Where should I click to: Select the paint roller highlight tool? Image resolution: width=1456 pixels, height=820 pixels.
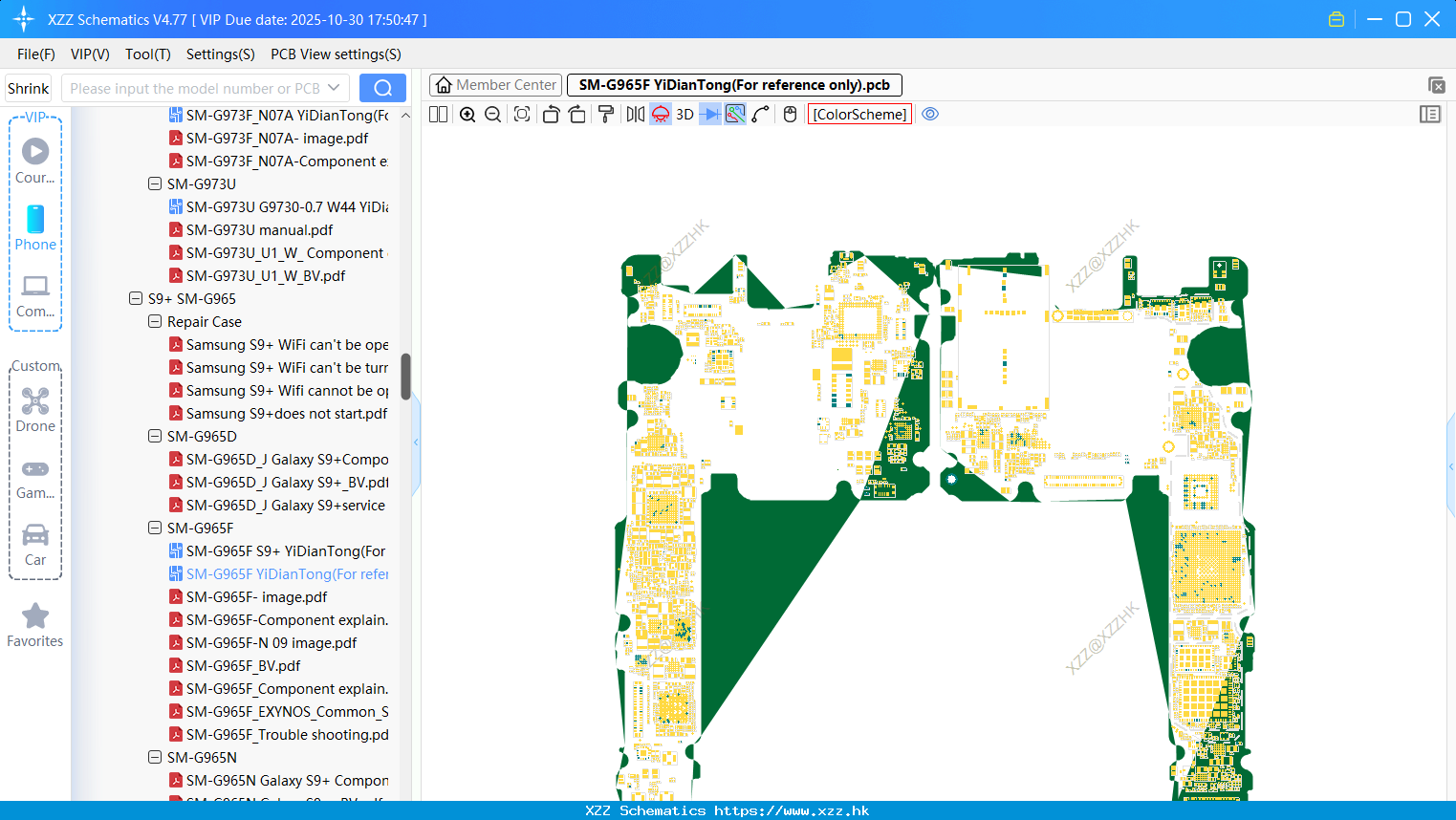point(606,115)
